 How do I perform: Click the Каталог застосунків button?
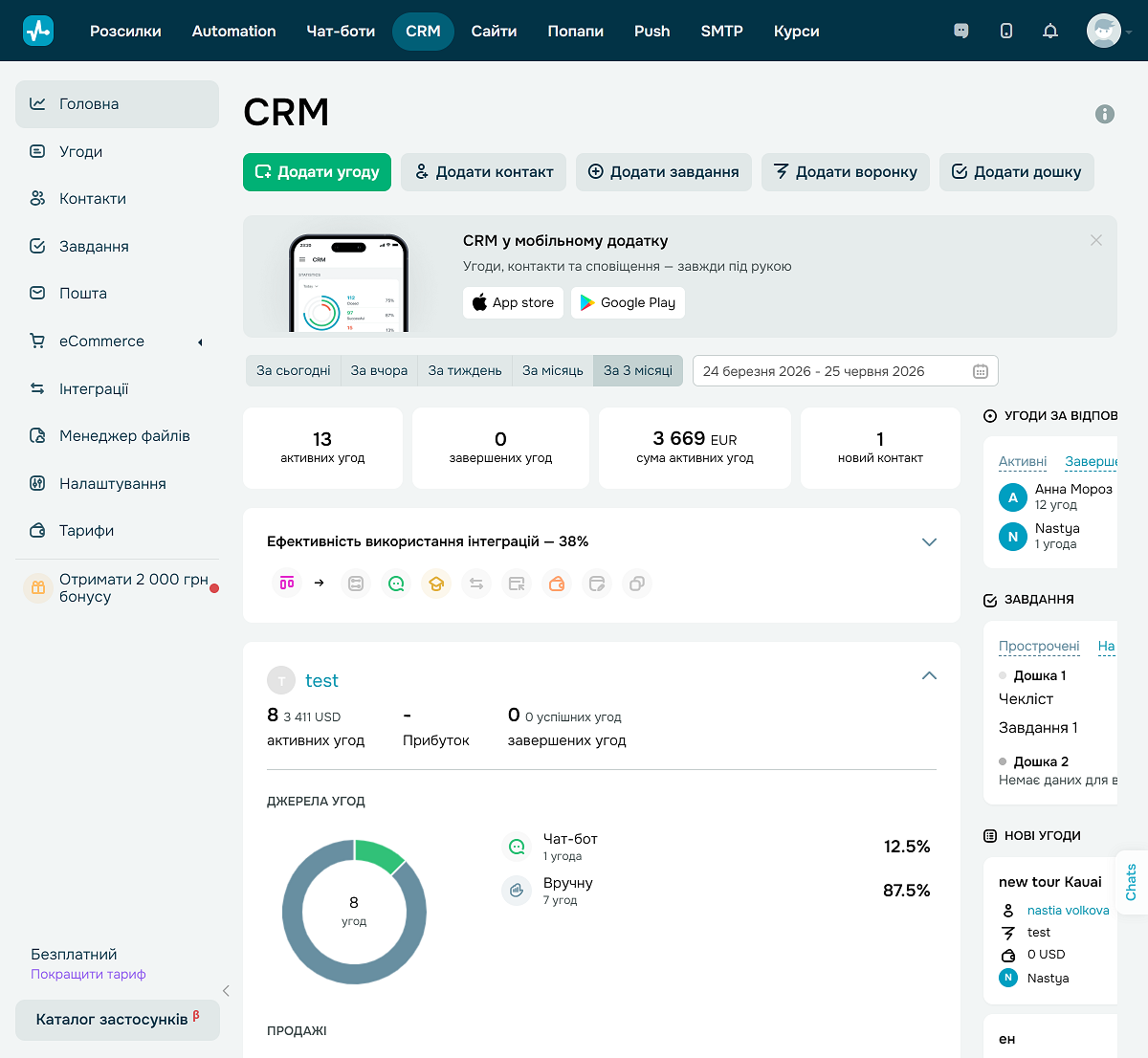pyautogui.click(x=118, y=1020)
